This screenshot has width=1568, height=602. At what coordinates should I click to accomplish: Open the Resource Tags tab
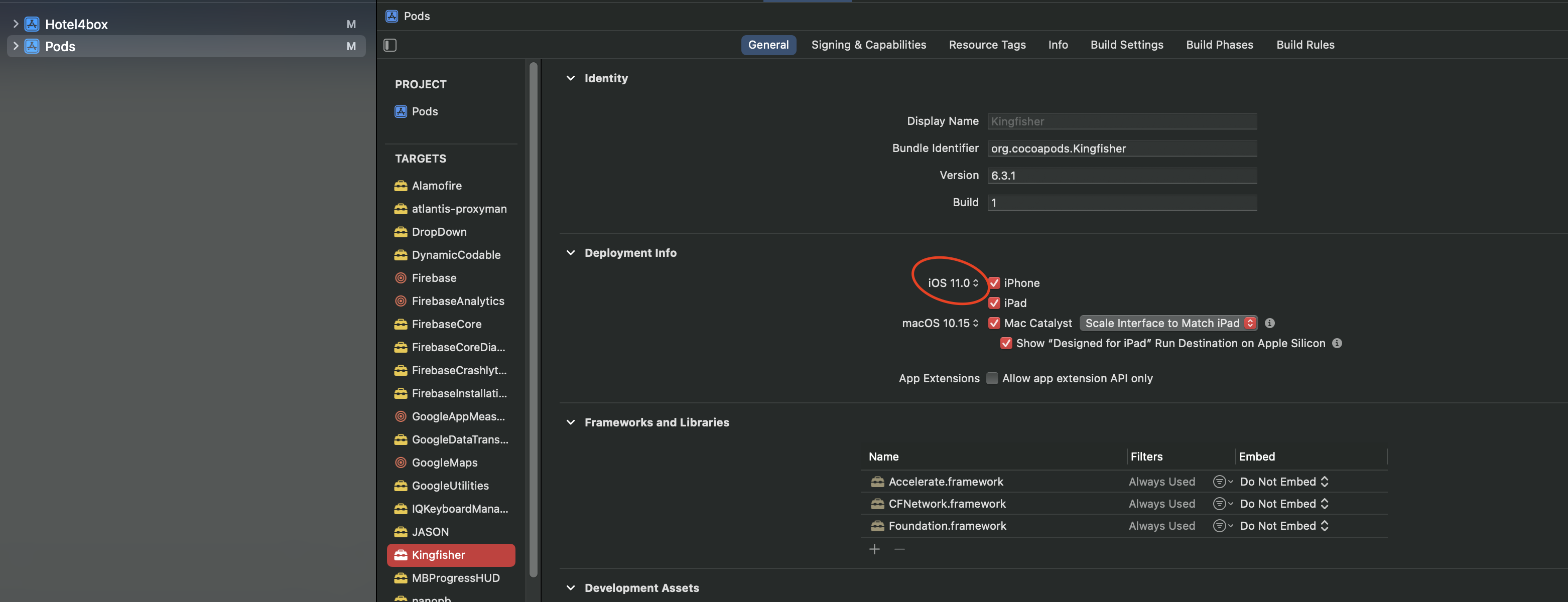tap(987, 45)
